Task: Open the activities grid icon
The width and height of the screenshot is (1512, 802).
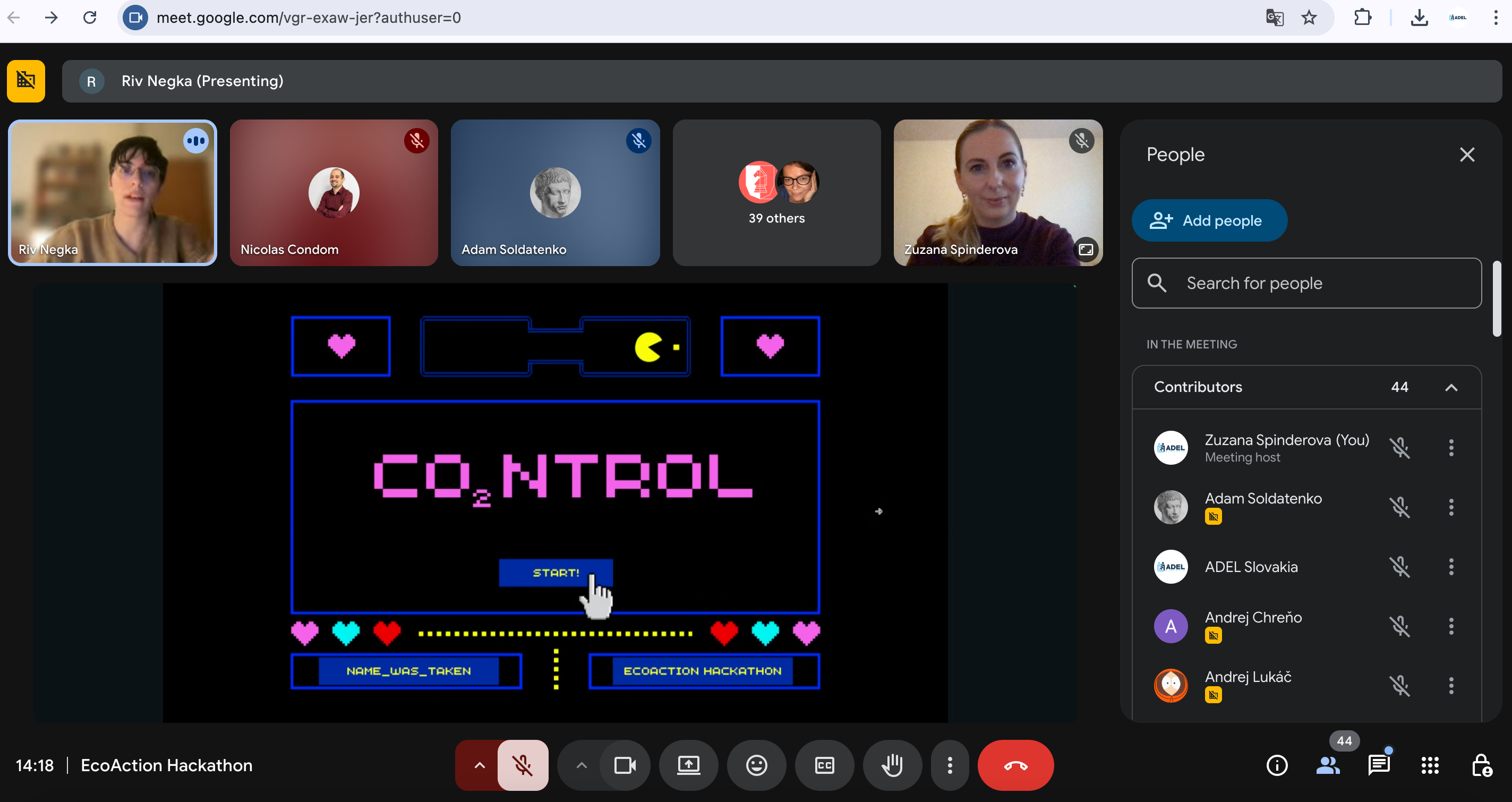Action: [x=1430, y=765]
